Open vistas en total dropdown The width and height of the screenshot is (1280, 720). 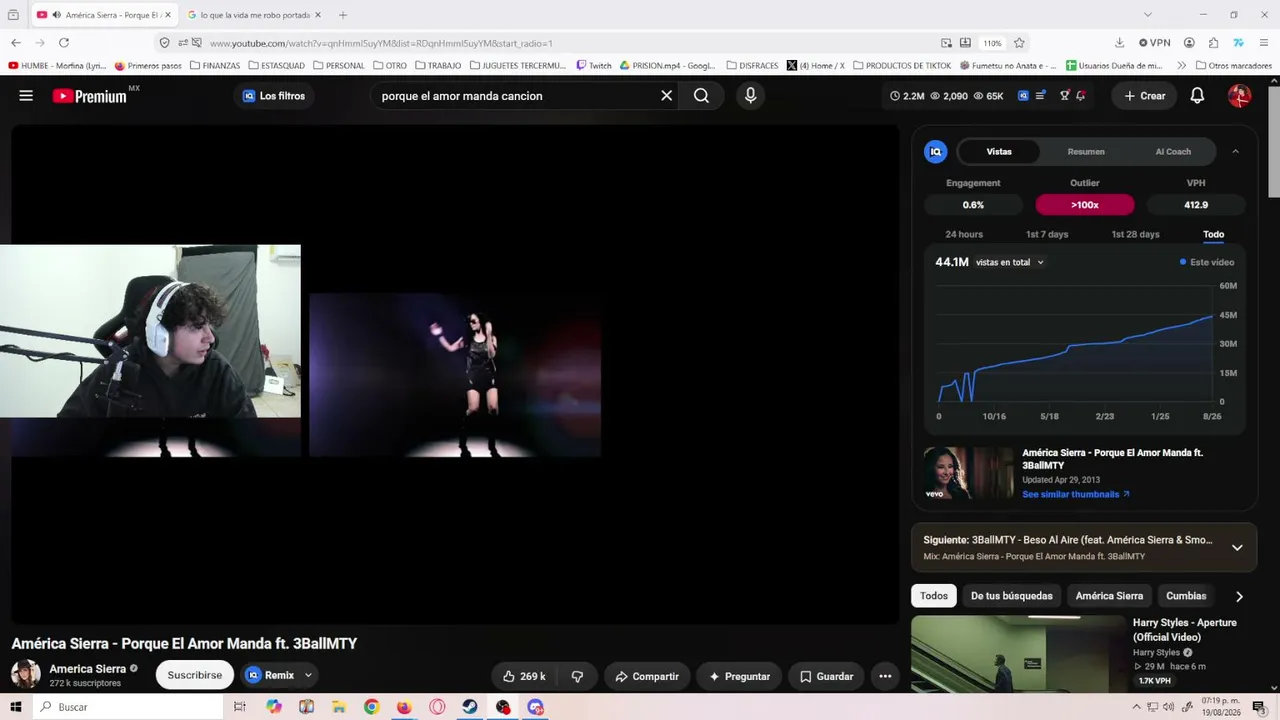pos(1010,262)
